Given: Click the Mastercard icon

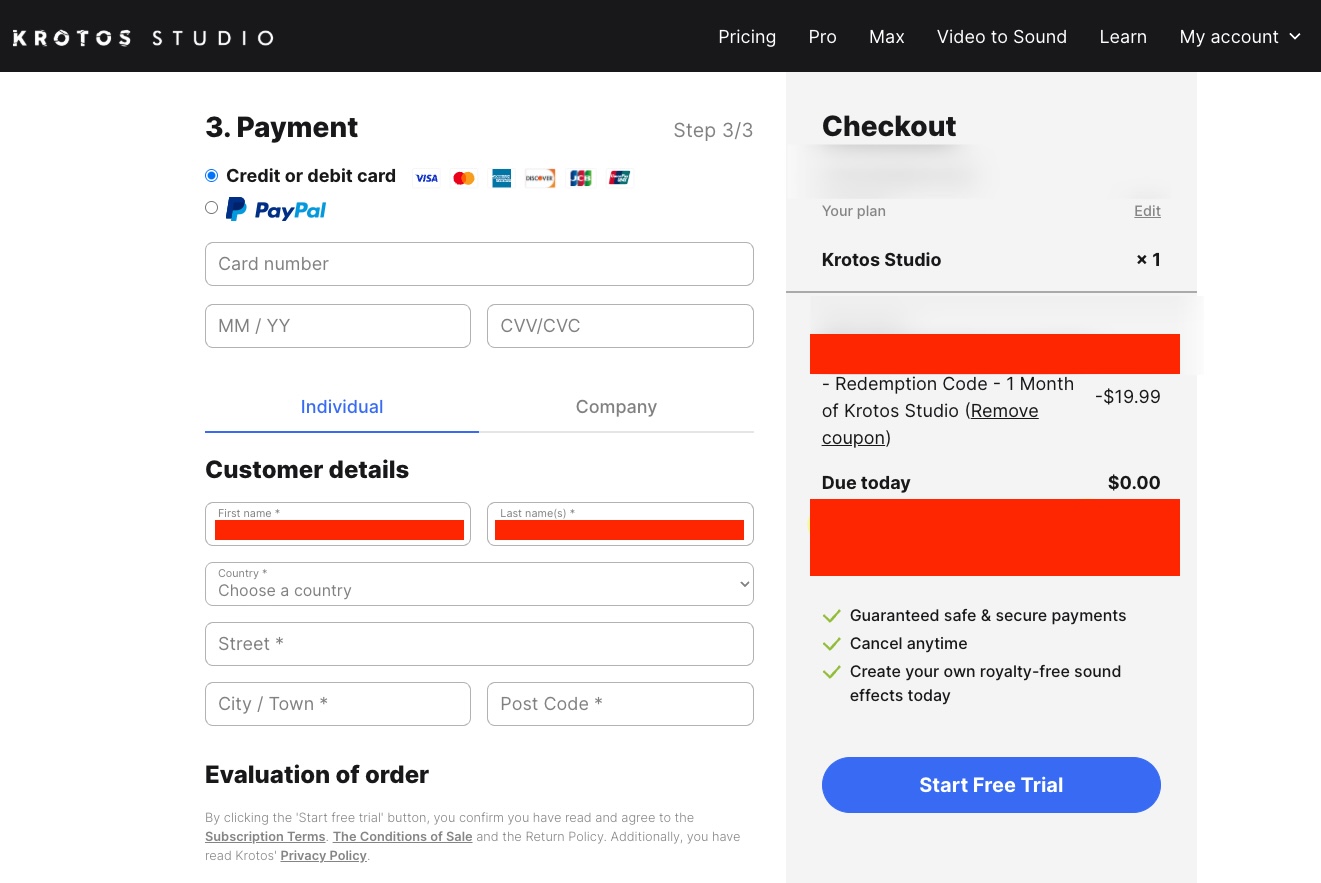Looking at the screenshot, I should 464,178.
